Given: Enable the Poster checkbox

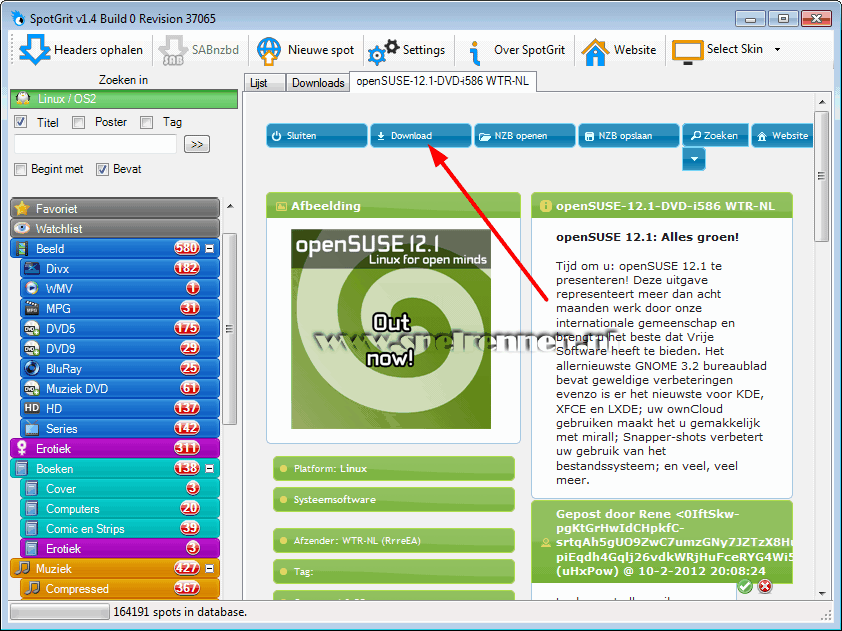Looking at the screenshot, I should point(78,122).
